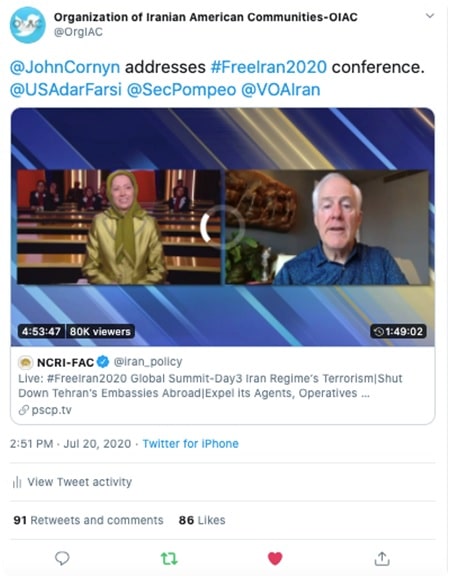Click the View Tweet activity bars icon
Image resolution: width=450 pixels, height=578 pixels.
[x=17, y=482]
